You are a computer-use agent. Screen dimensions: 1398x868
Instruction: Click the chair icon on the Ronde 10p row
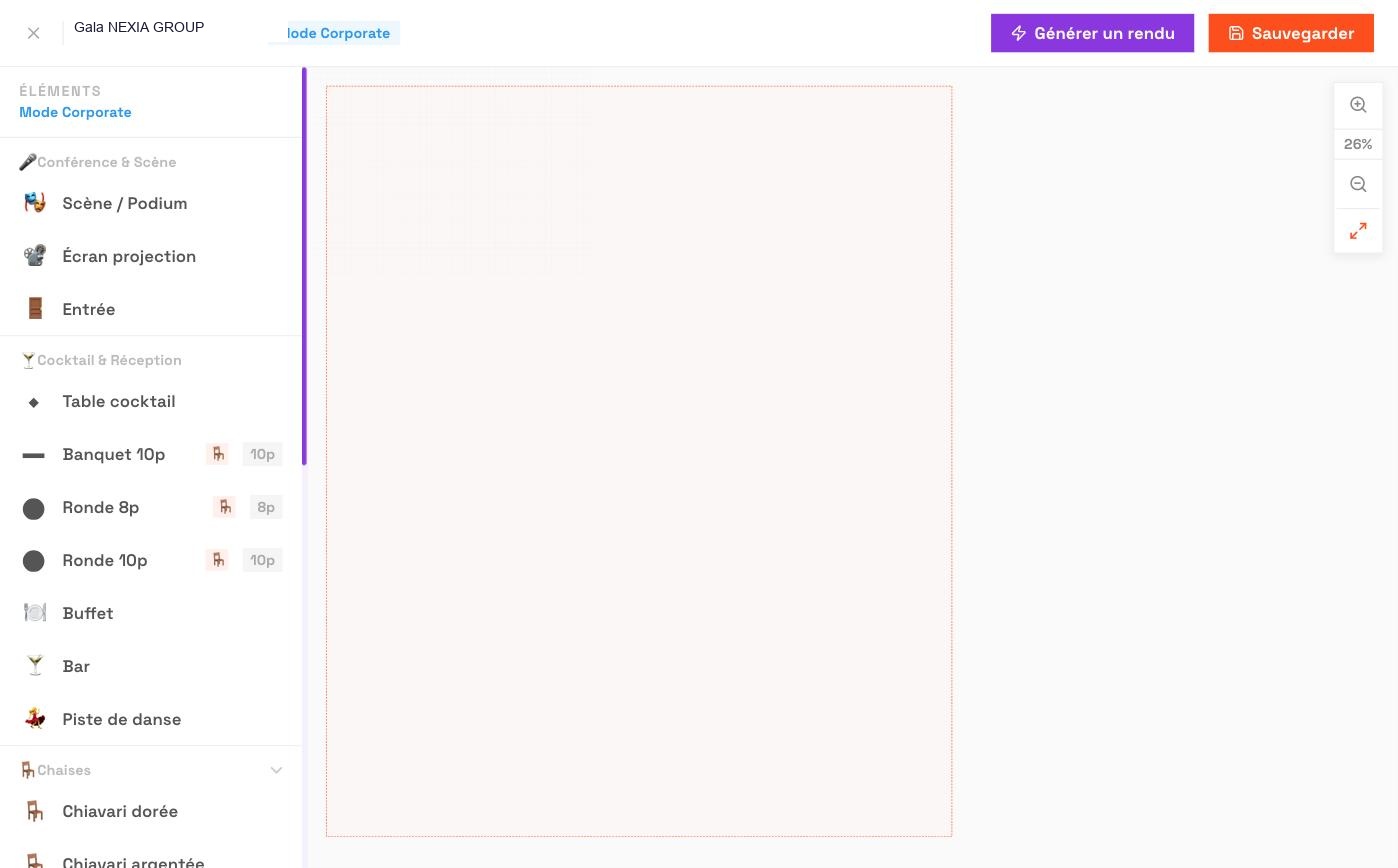pyautogui.click(x=217, y=560)
